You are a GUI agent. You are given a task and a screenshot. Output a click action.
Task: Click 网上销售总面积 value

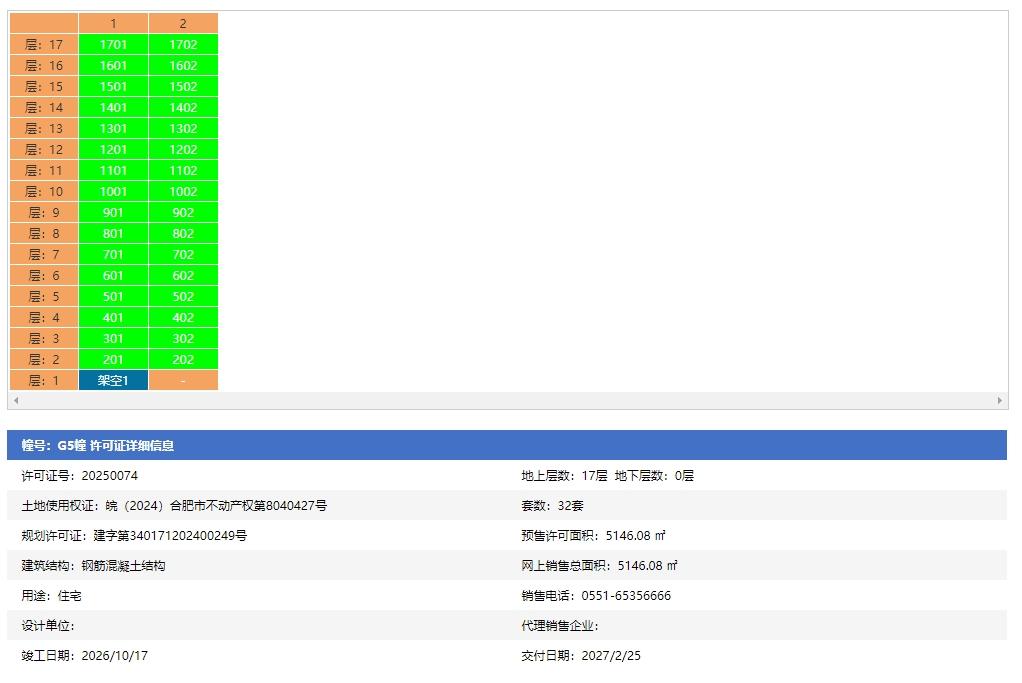coord(647,566)
